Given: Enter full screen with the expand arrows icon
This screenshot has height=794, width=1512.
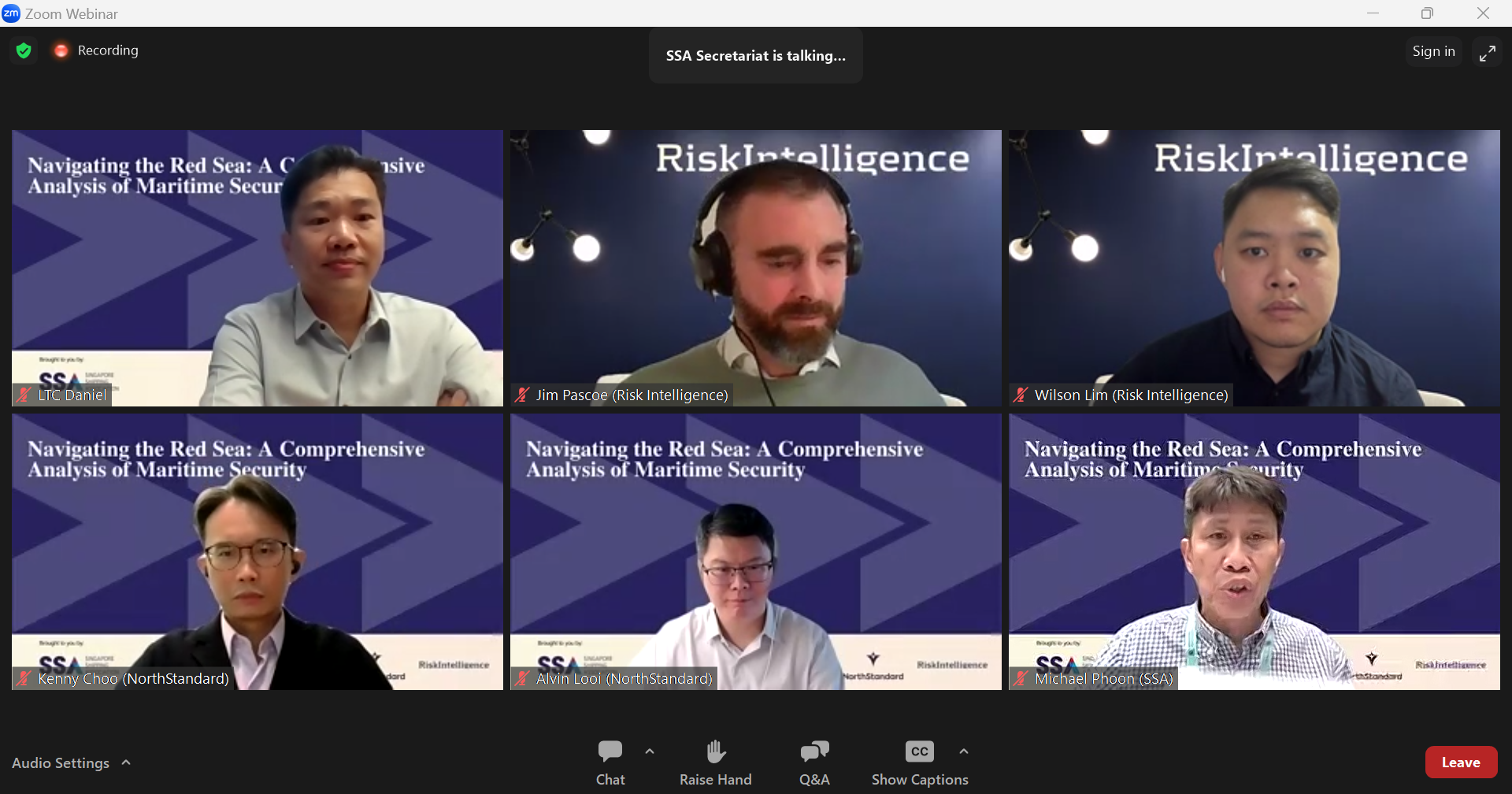Looking at the screenshot, I should (x=1487, y=52).
